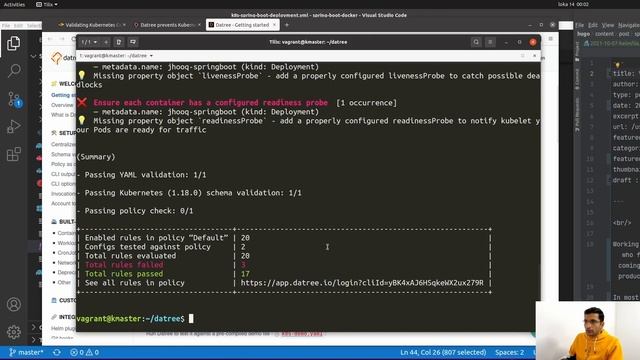Open the Tilix application menu in top bar
The image size is (640, 360).
point(47,4)
